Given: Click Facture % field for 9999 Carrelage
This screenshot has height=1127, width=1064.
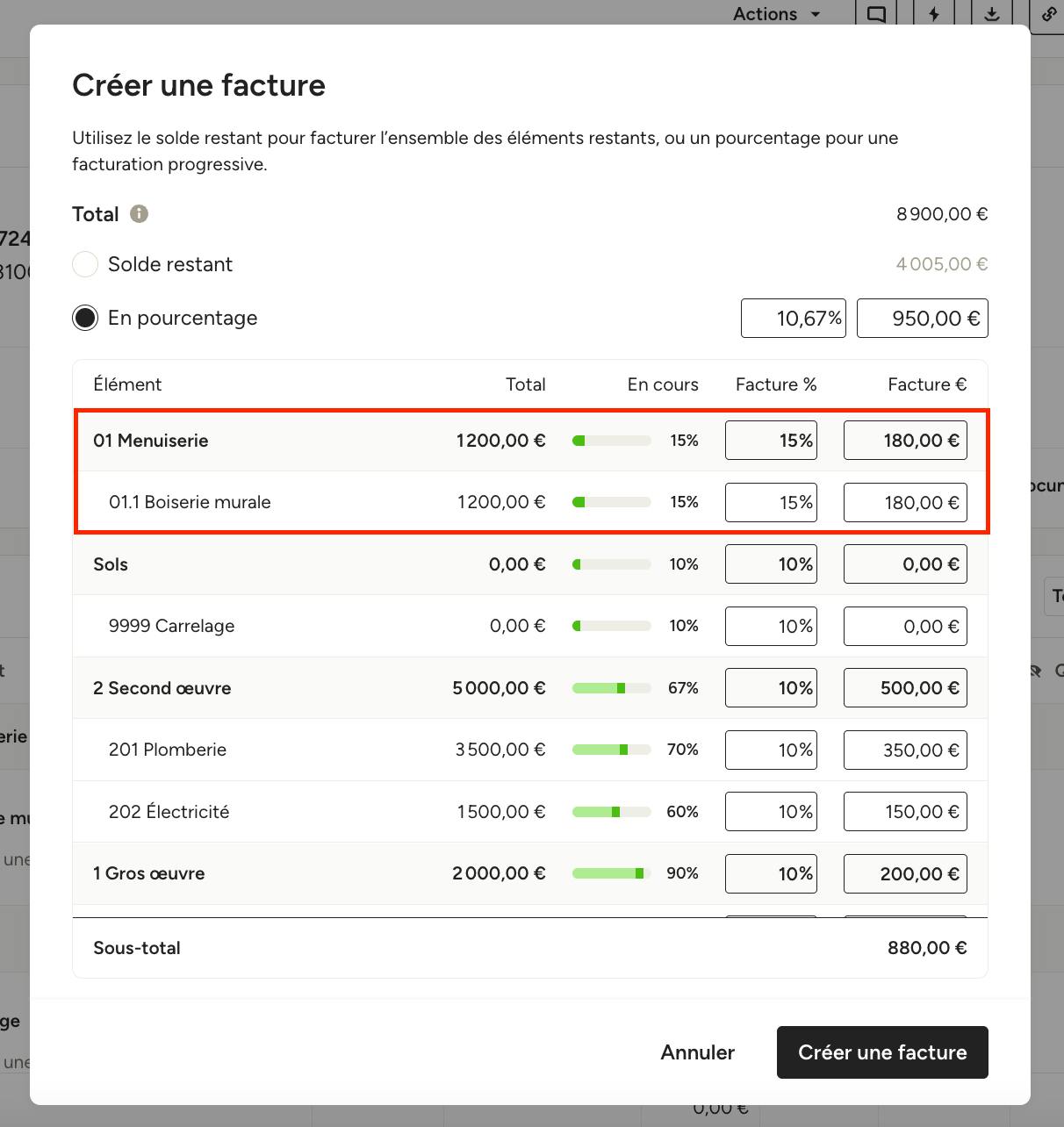Looking at the screenshot, I should click(x=771, y=626).
